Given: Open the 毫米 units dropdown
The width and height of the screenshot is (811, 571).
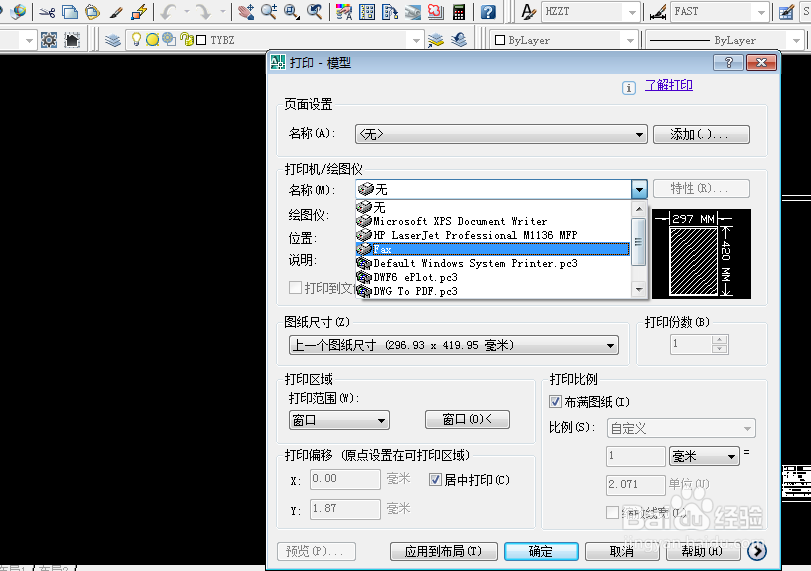Looking at the screenshot, I should [x=703, y=456].
